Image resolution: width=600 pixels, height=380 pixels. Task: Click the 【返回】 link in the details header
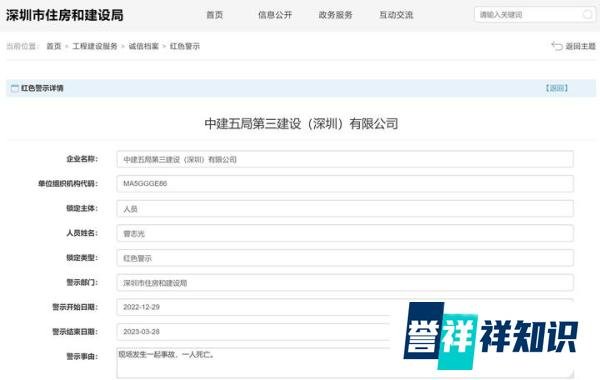coord(557,88)
